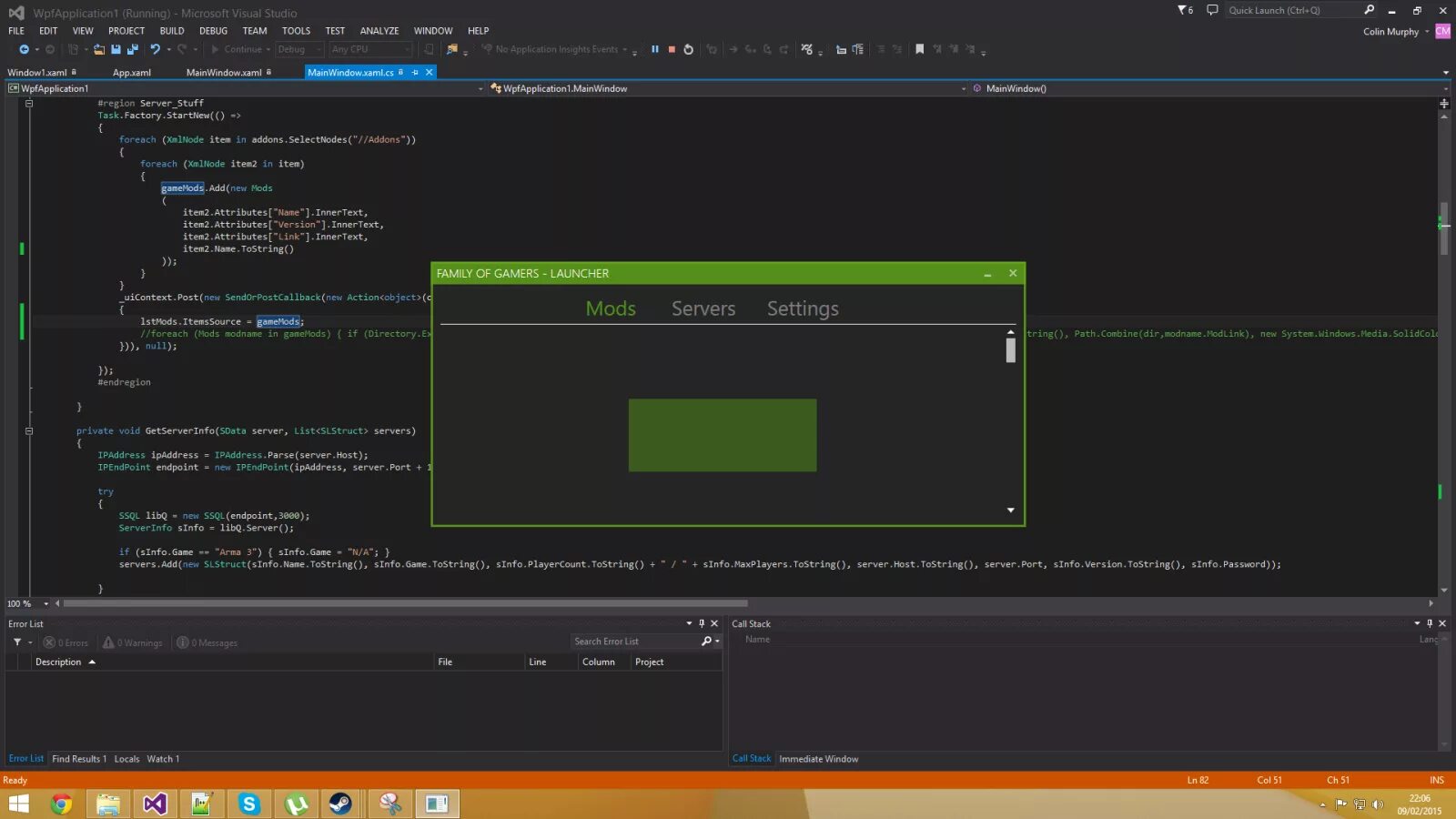Open the document tabs overflow dropdown
1456x819 pixels.
click(1446, 72)
